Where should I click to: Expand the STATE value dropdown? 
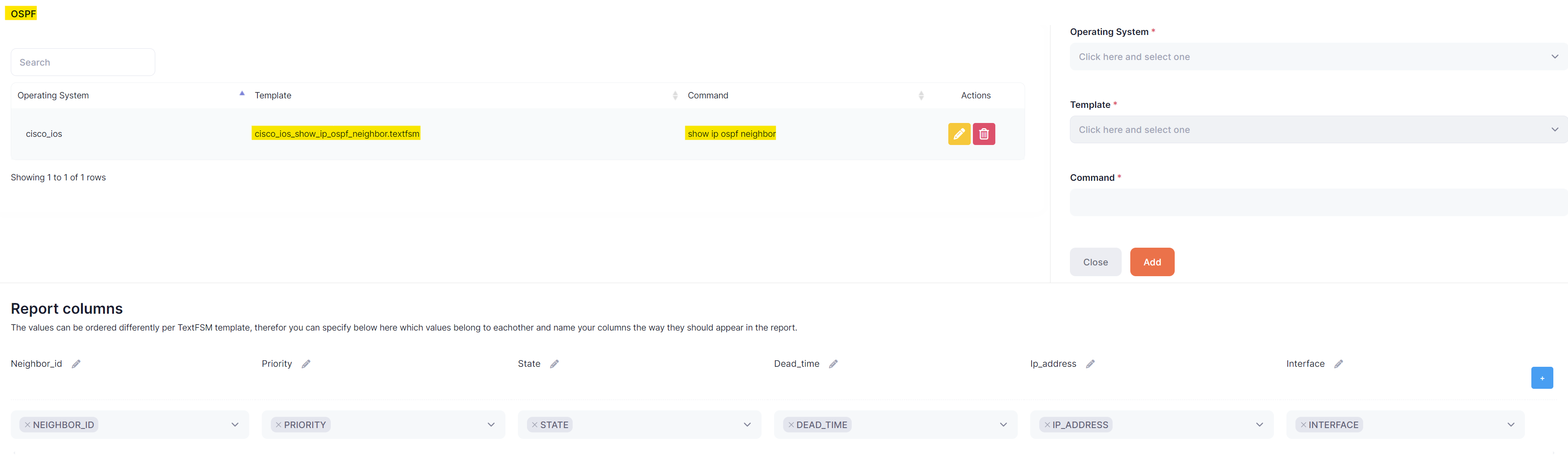click(747, 425)
